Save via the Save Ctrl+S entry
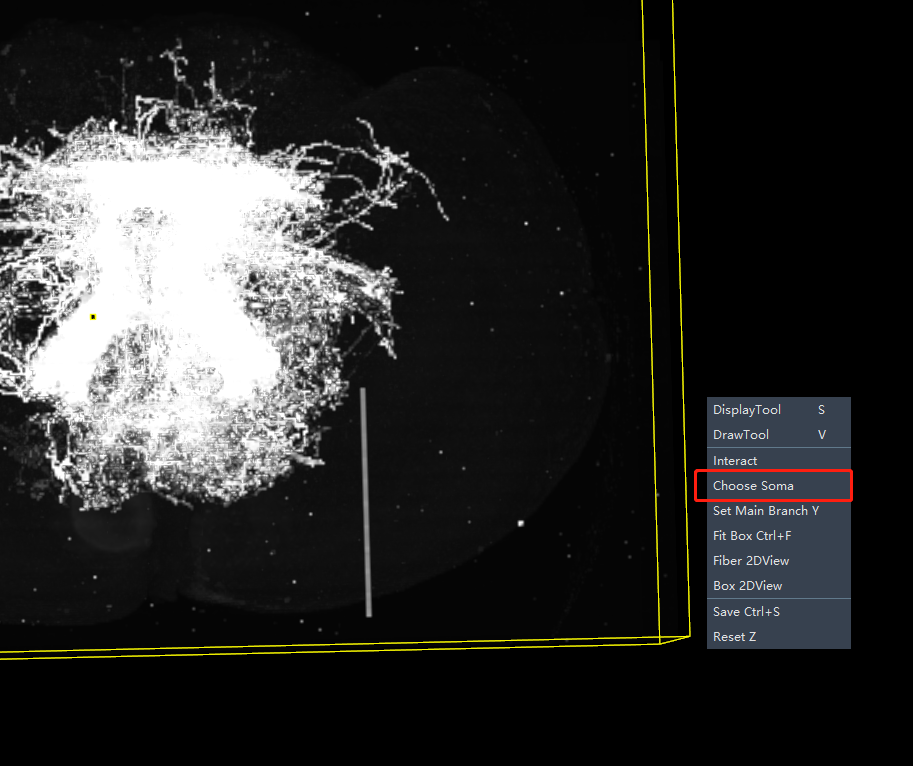The height and width of the screenshot is (766, 913). (x=747, y=611)
